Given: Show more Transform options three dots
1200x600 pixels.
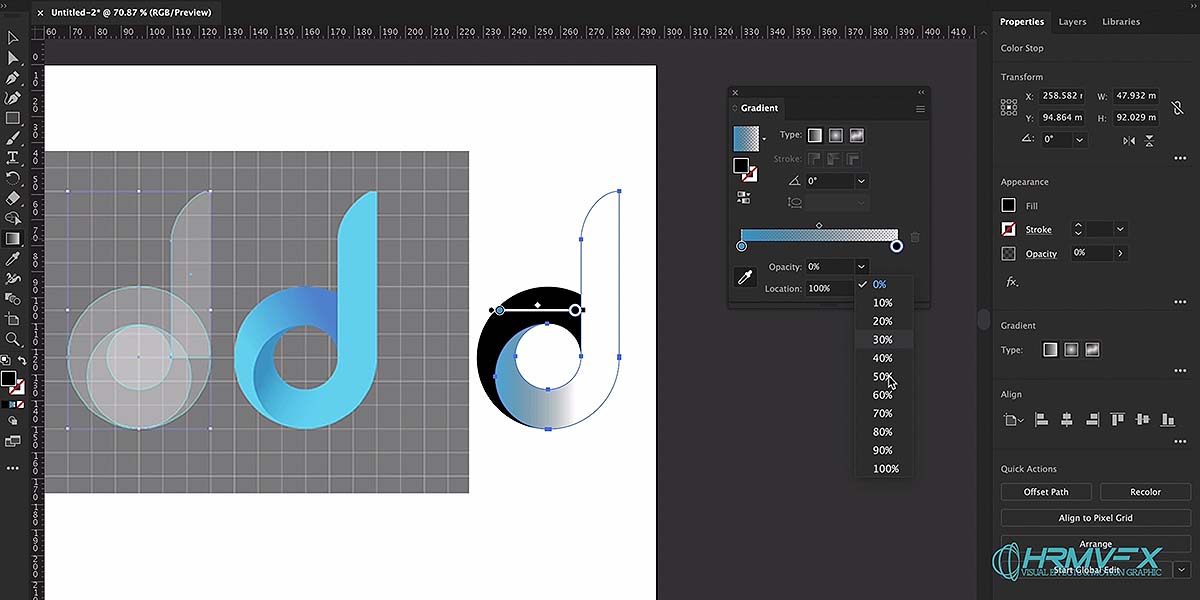Looking at the screenshot, I should coord(1180,158).
